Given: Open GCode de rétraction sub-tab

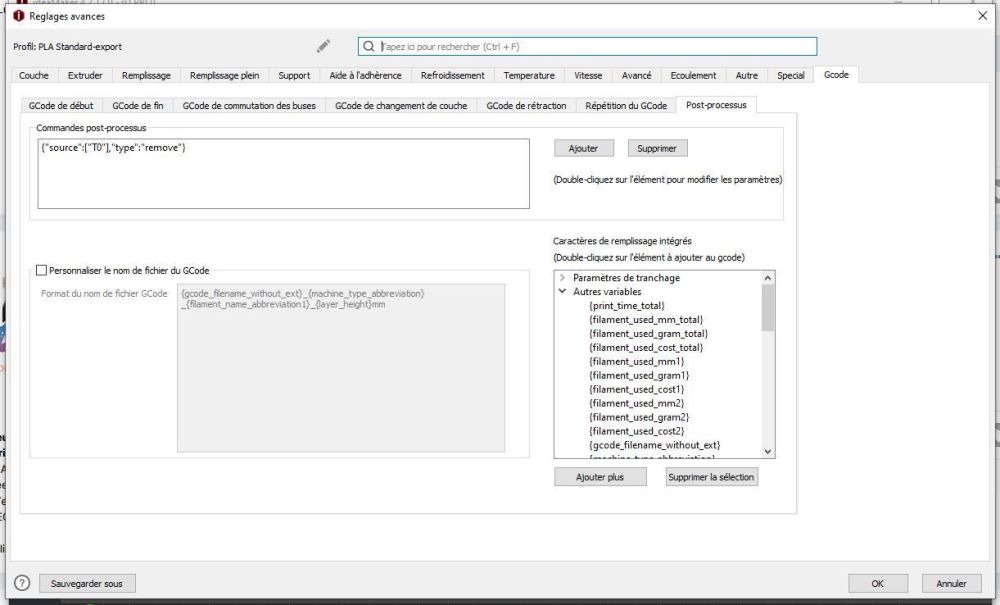Looking at the screenshot, I should [x=526, y=105].
